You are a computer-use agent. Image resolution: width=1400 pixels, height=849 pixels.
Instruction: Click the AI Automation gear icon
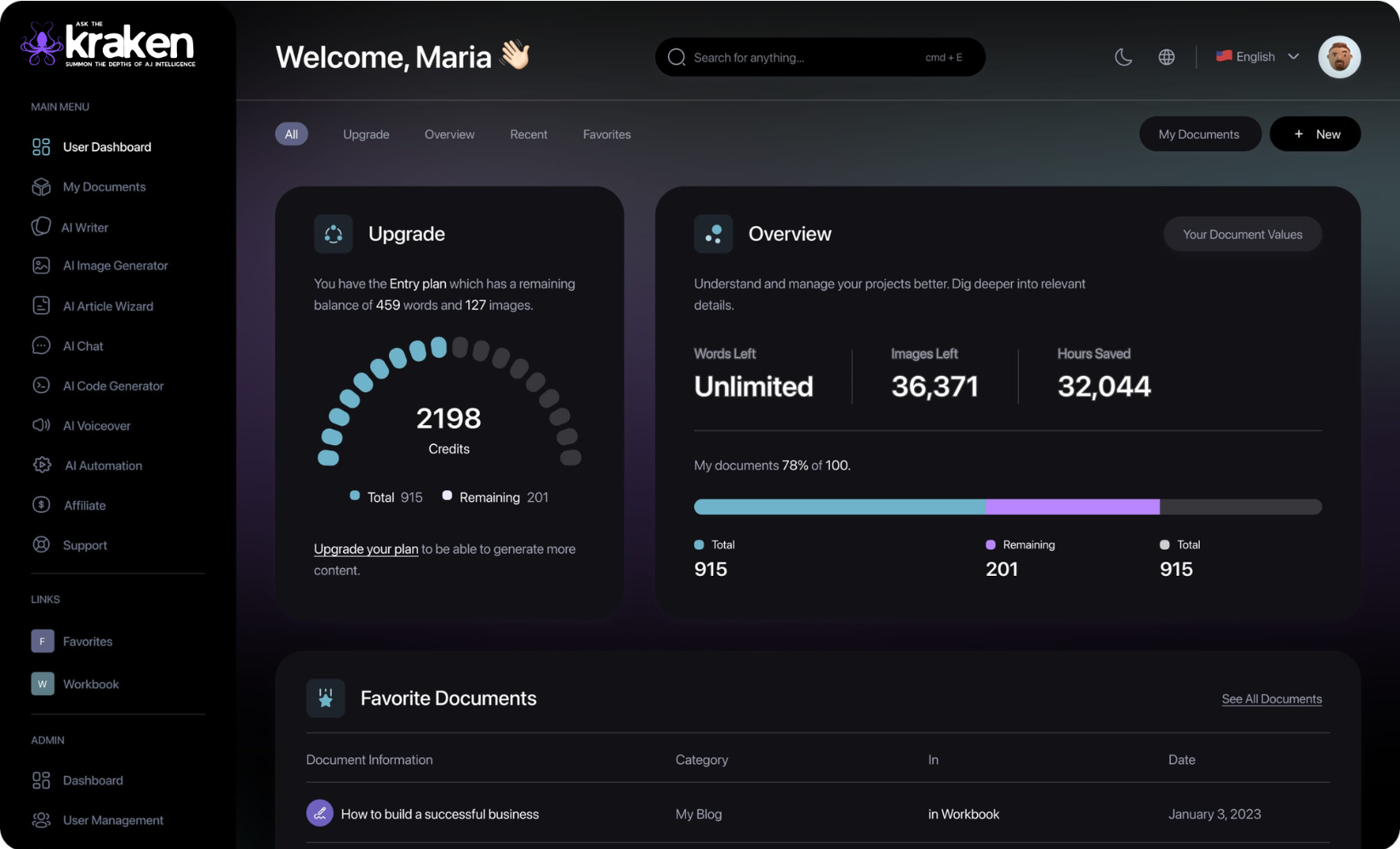[x=42, y=465]
